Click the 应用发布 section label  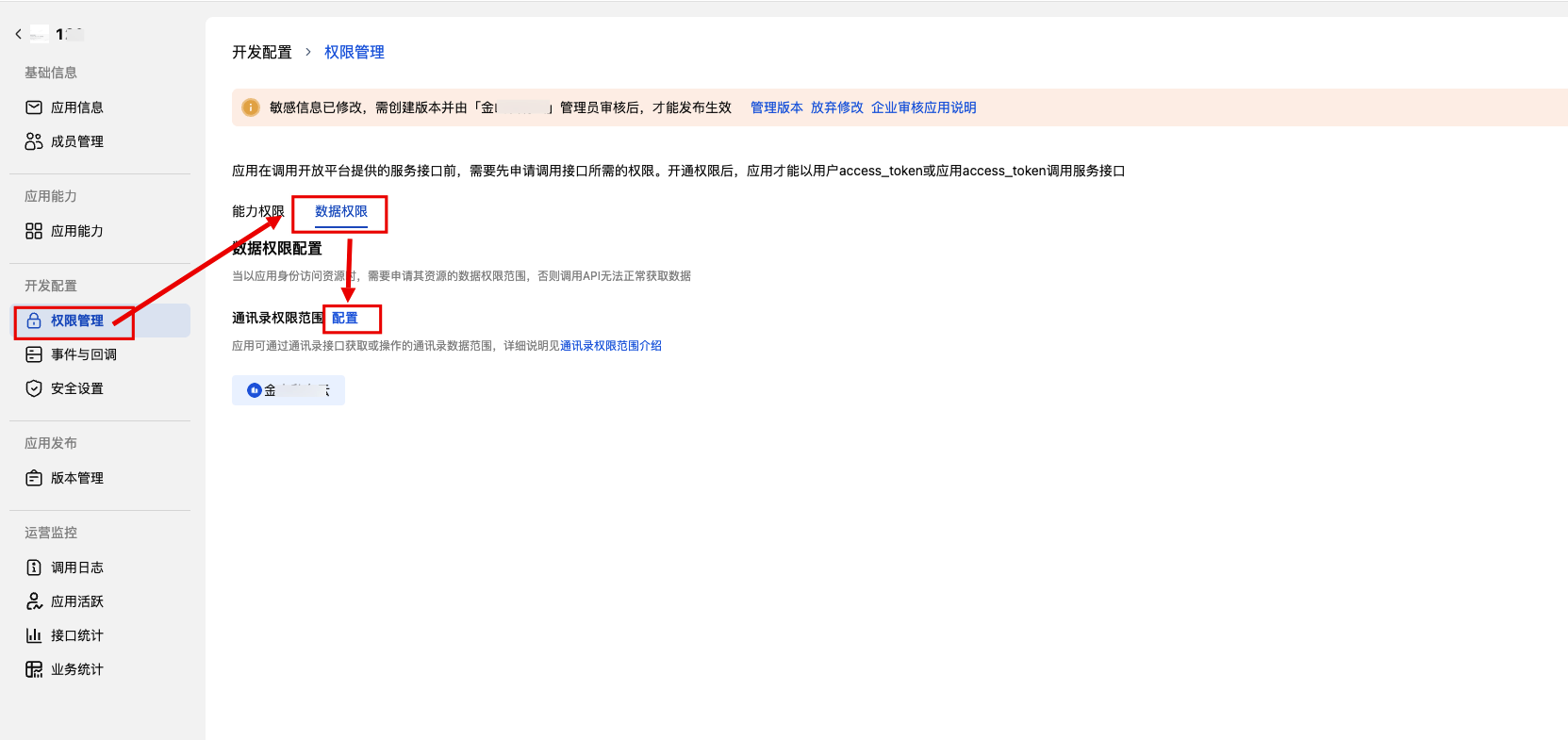tap(51, 443)
